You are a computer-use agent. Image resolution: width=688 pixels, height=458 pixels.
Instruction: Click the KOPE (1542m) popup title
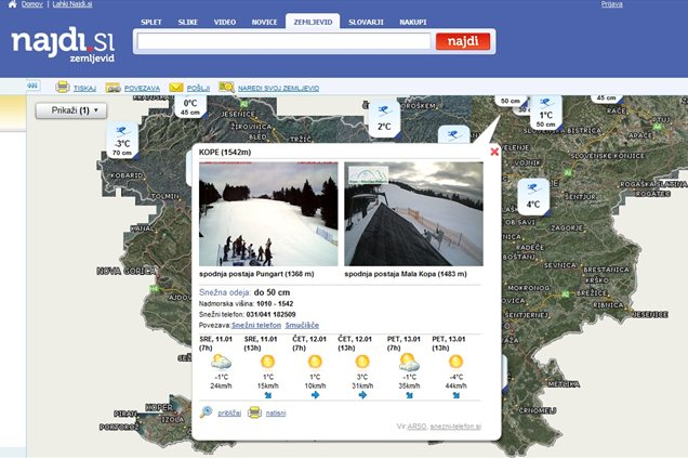[225, 152]
